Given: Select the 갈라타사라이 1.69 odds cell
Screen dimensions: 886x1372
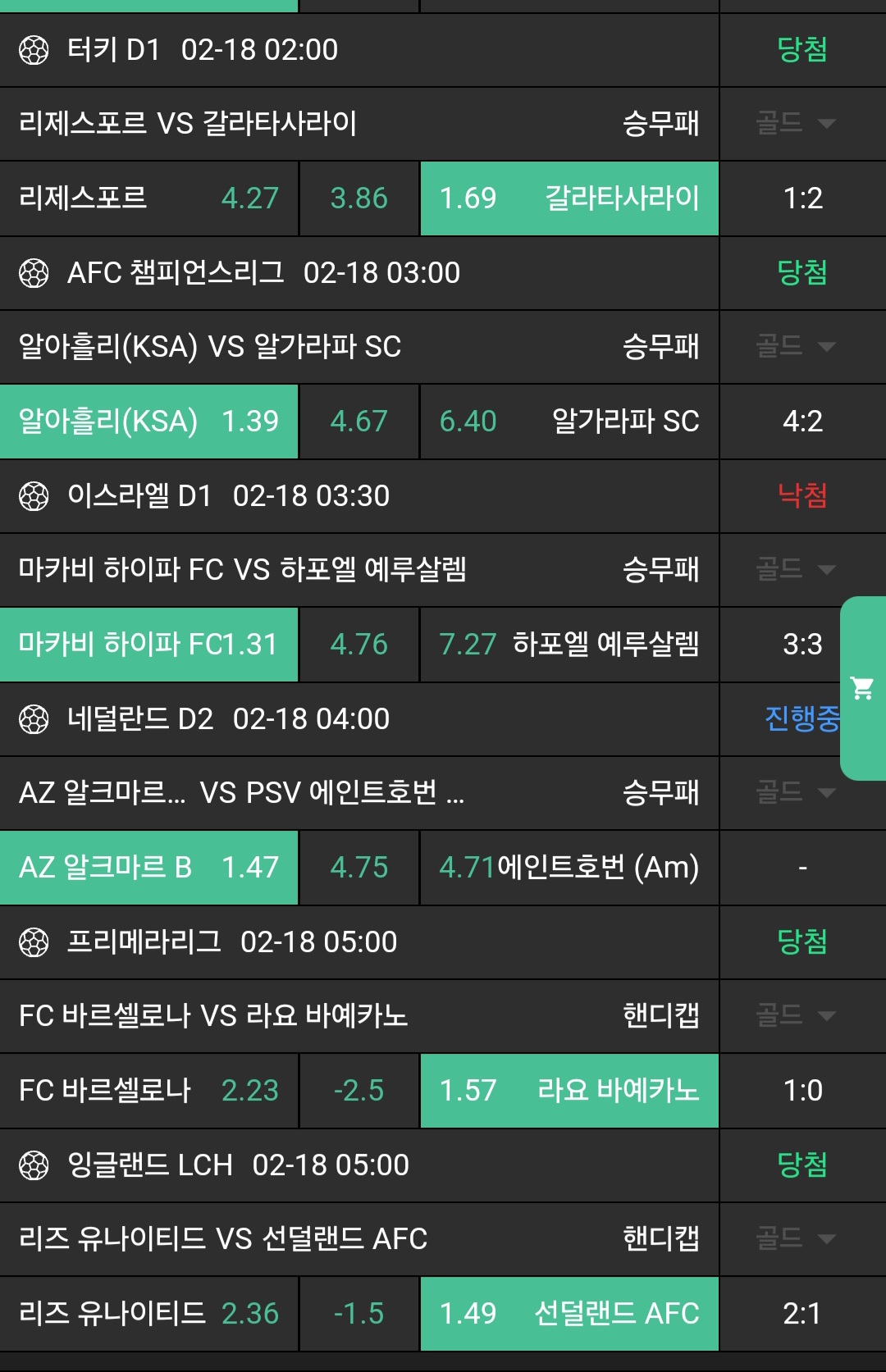Looking at the screenshot, I should (x=569, y=198).
